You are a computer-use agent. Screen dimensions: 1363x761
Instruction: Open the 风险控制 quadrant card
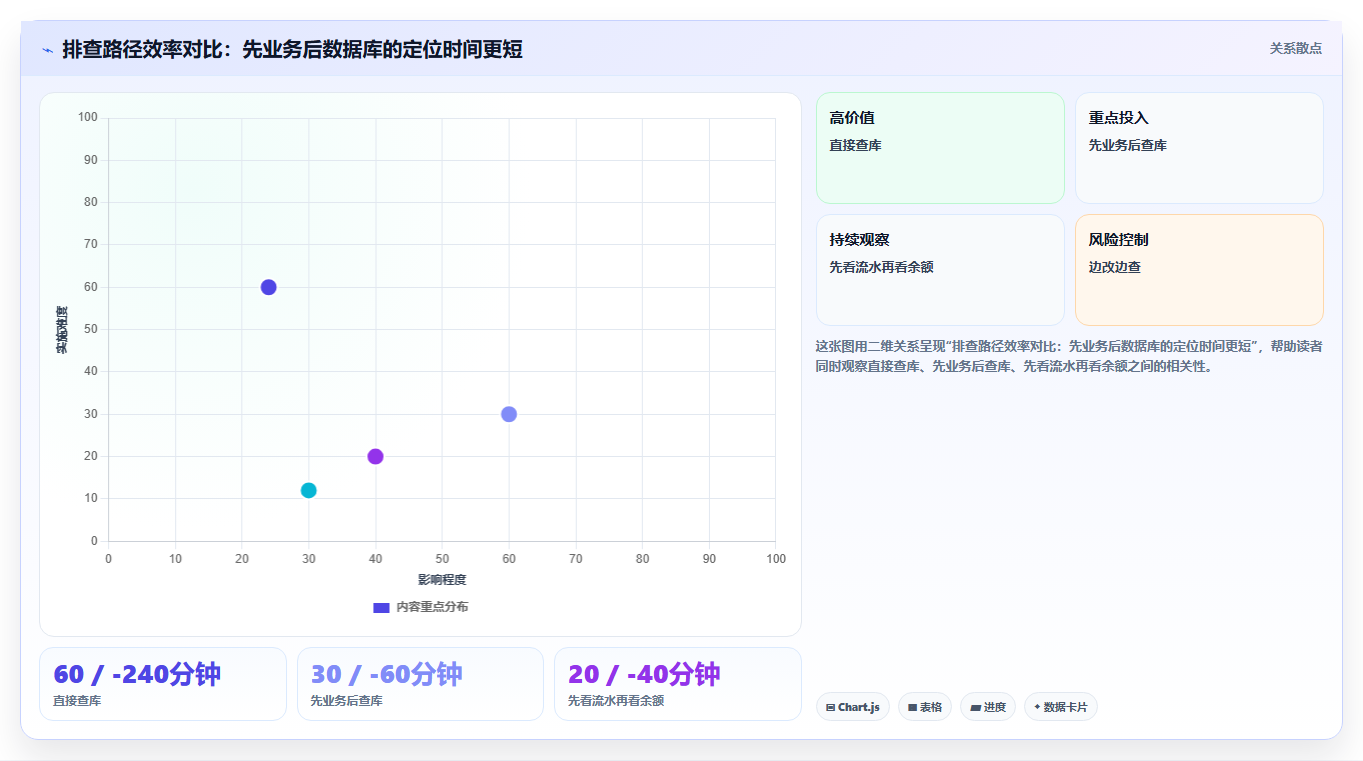(x=1199, y=270)
